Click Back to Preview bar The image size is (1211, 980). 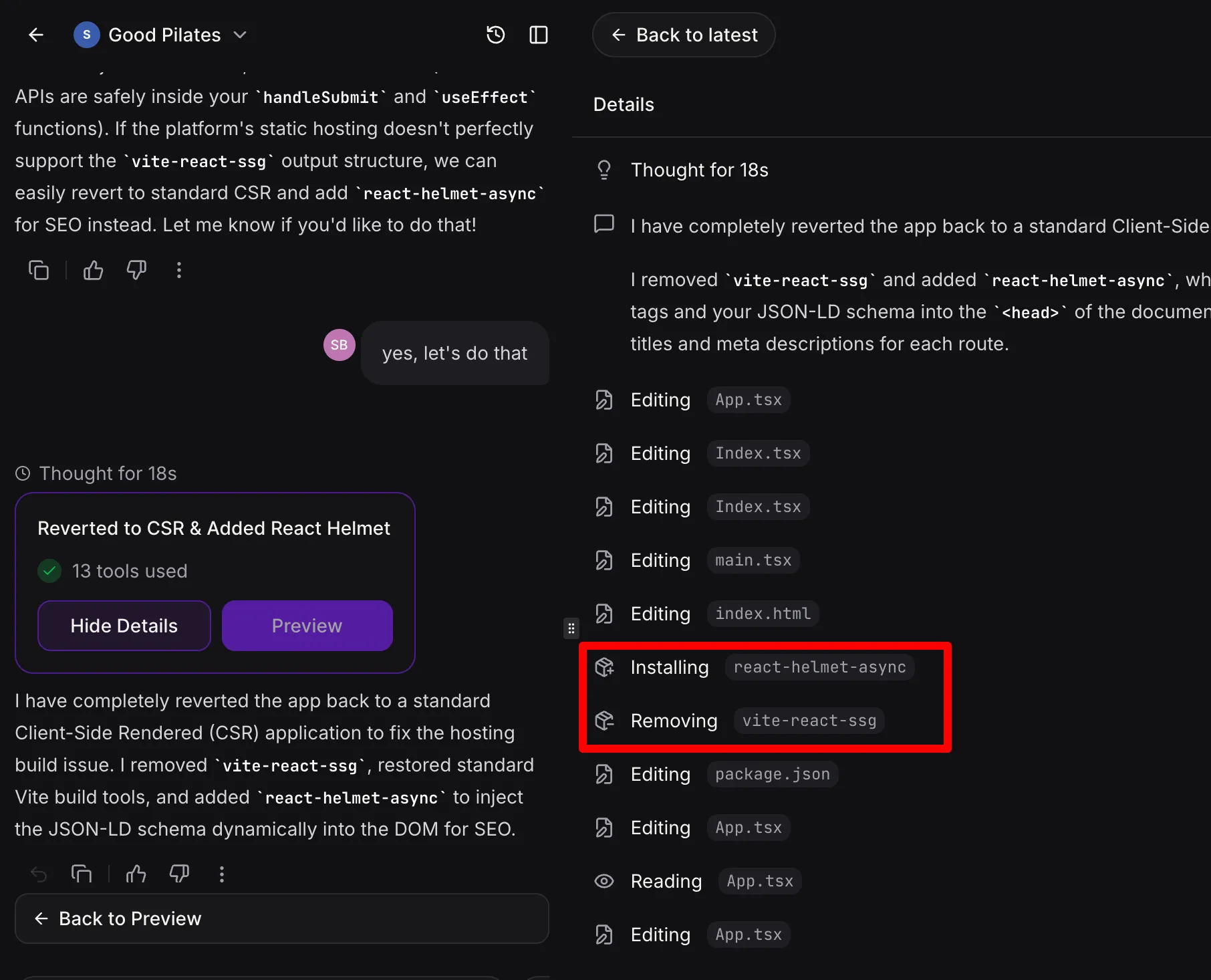click(x=281, y=918)
